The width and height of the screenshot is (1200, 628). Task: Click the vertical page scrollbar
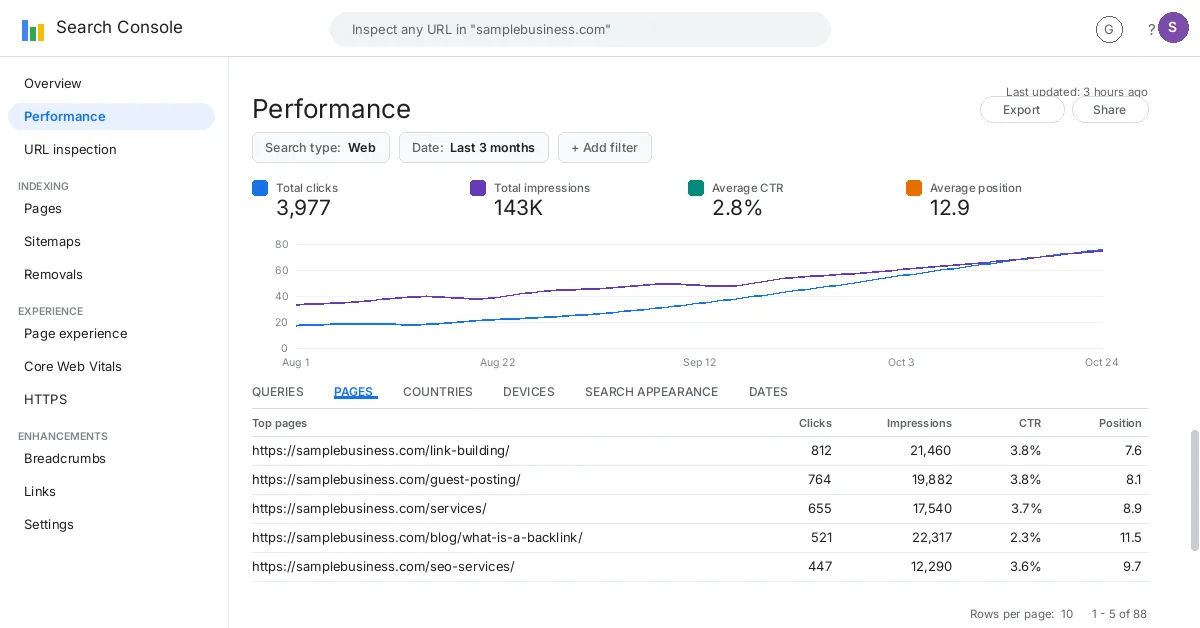pyautogui.click(x=1194, y=490)
